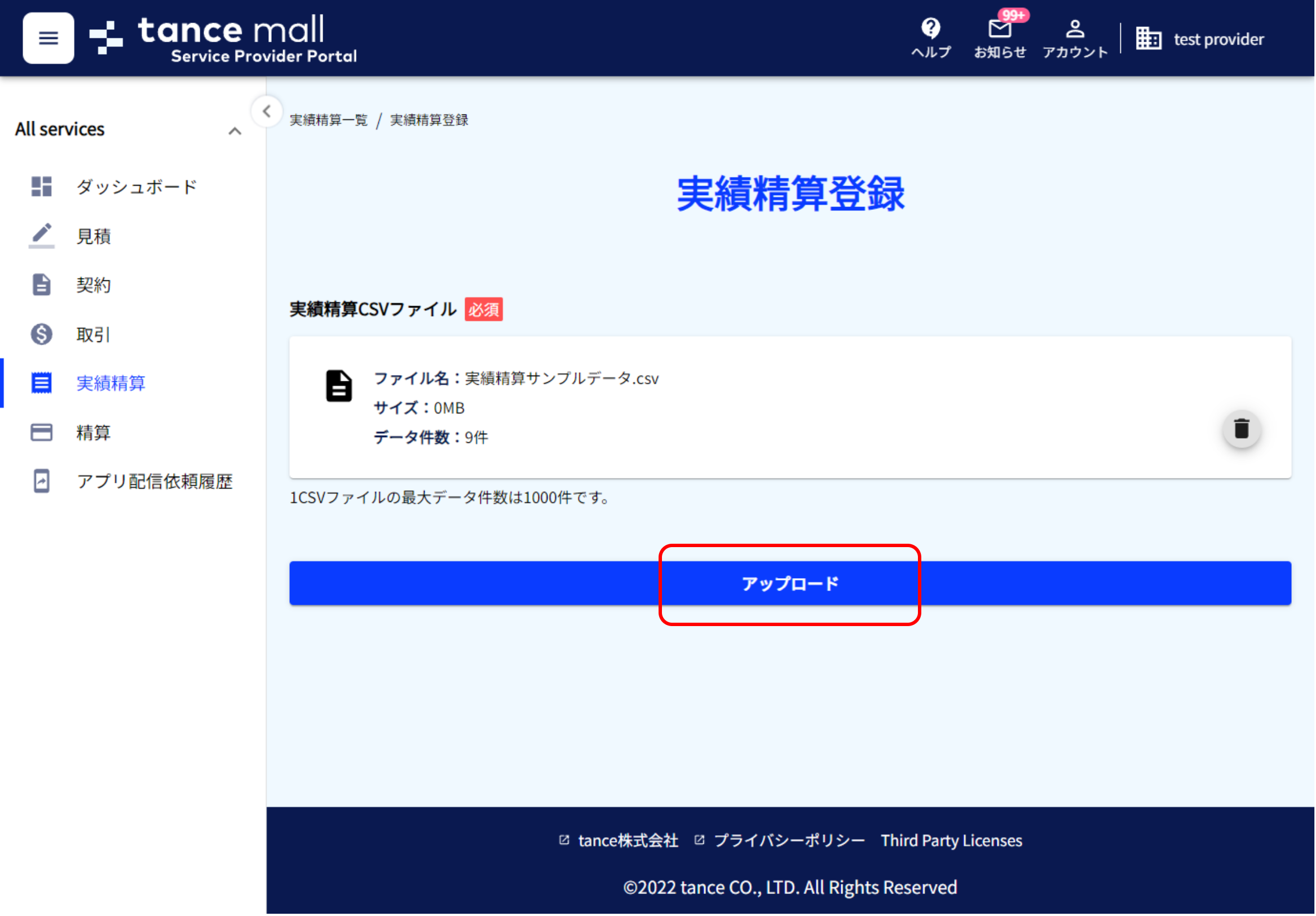1316x916 pixels.
Task: Click the 実績精算 receipt icon
Action: [x=41, y=383]
